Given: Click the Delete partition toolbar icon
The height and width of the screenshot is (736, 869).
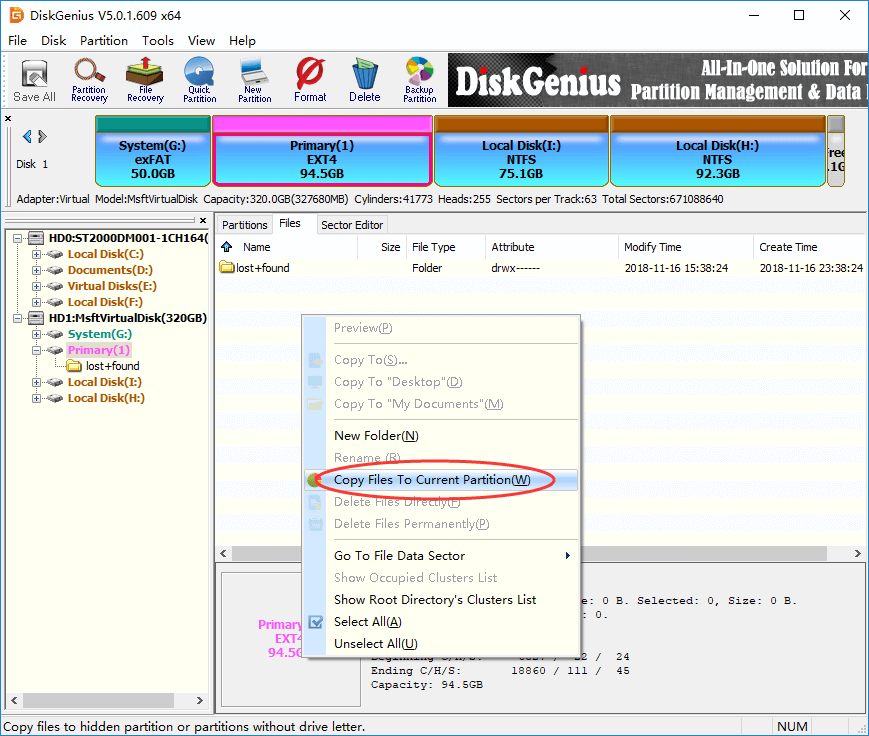Looking at the screenshot, I should (x=365, y=80).
